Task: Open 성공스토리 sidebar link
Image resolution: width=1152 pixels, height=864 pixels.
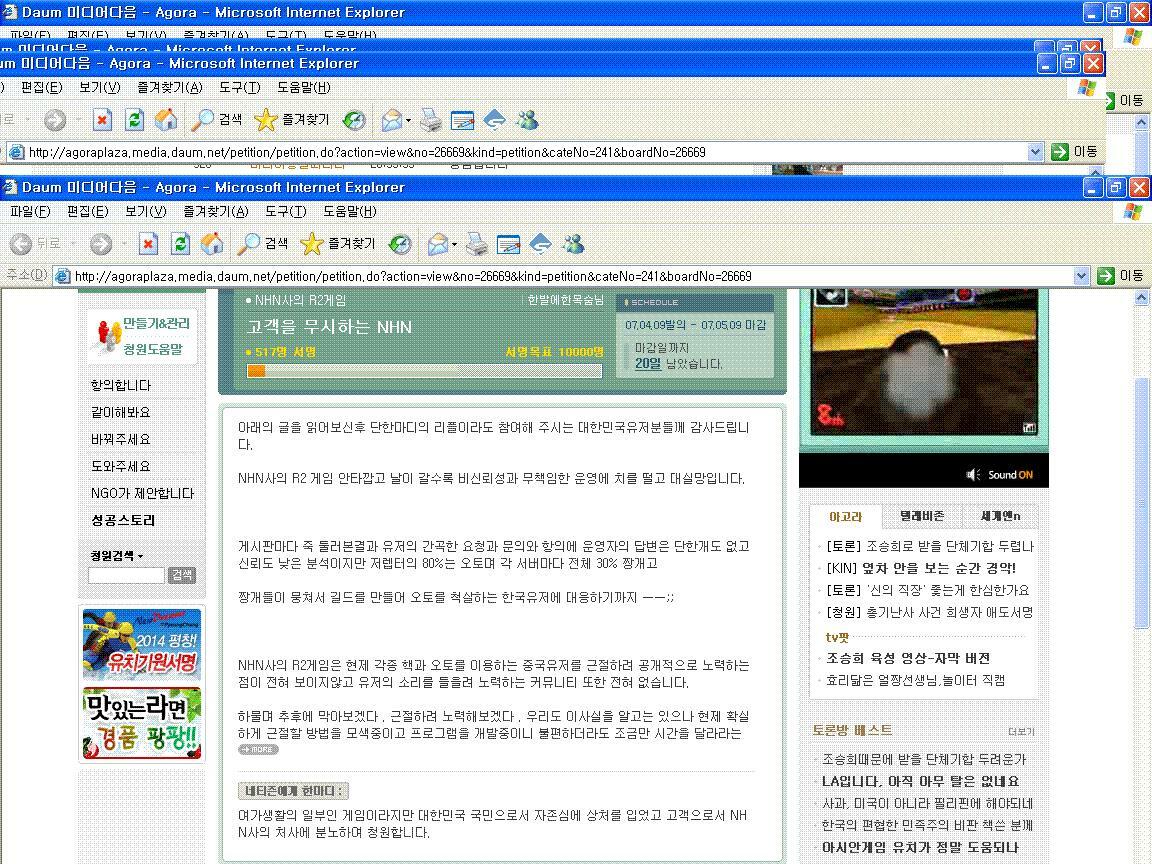Action: point(123,520)
